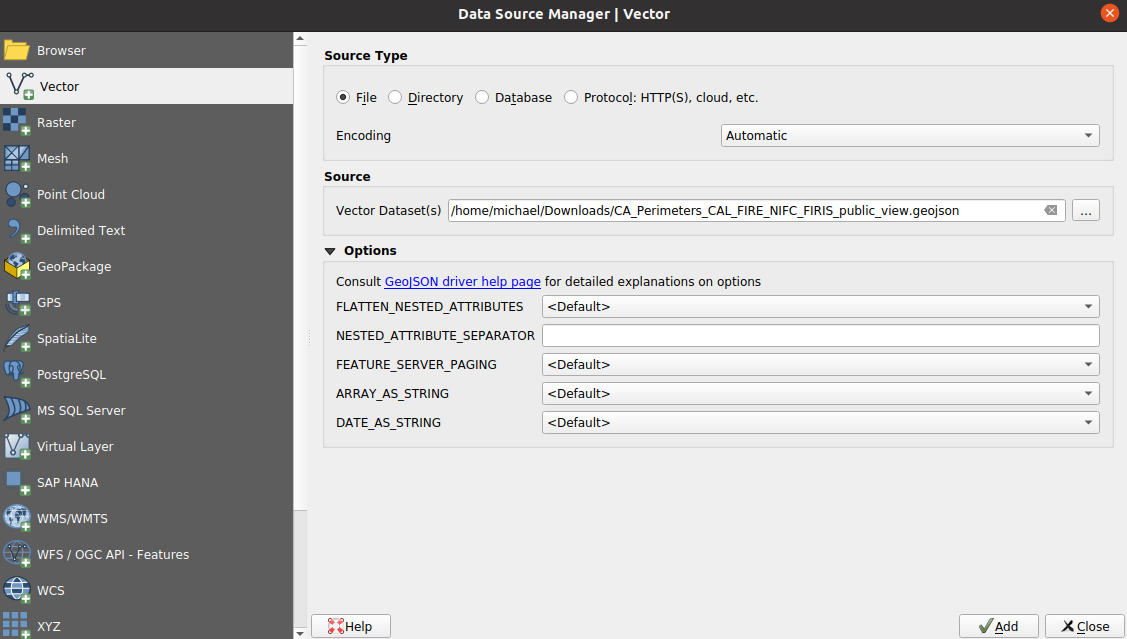Collapse the Options section triangle
This screenshot has width=1127, height=639.
pos(330,251)
